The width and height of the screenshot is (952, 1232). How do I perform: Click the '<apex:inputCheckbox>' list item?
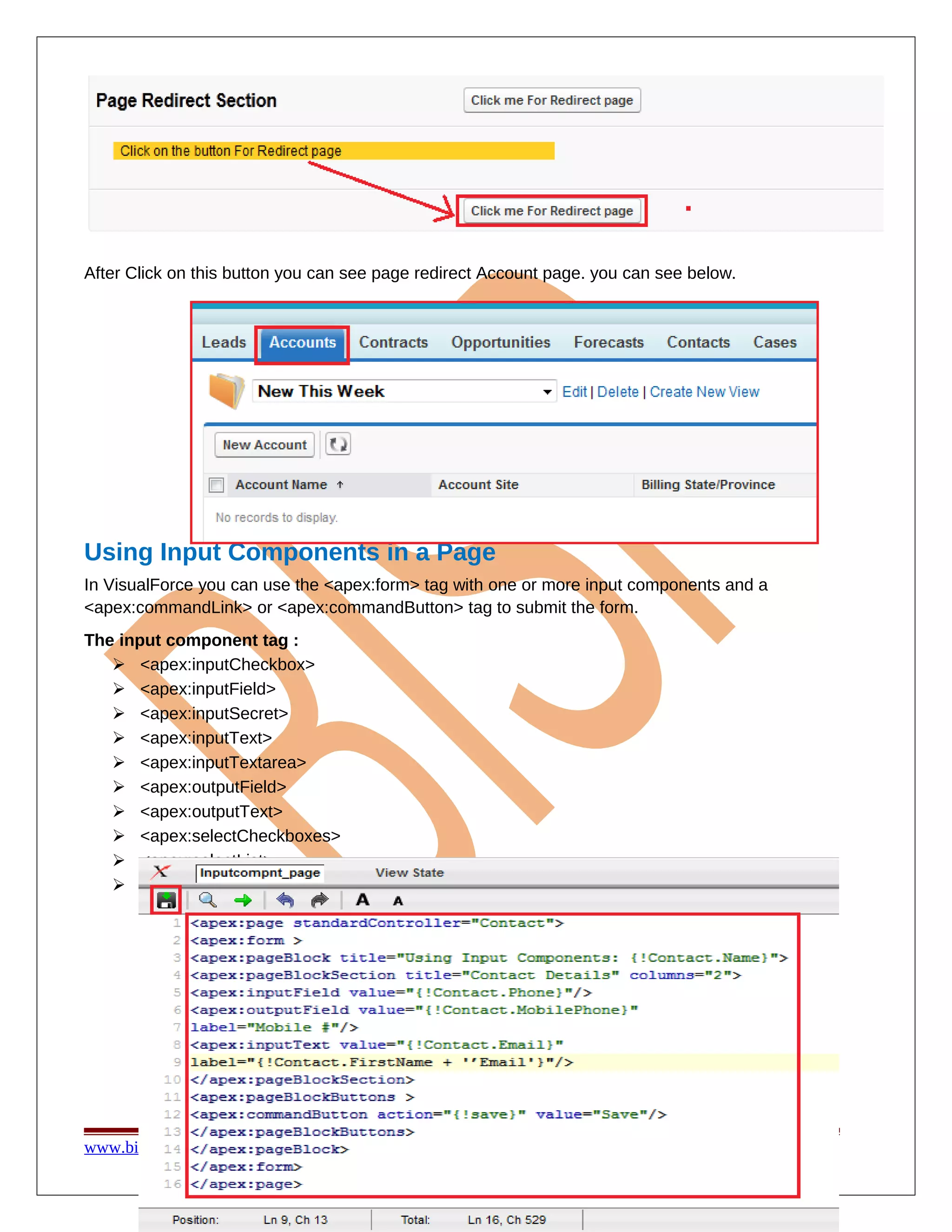click(x=227, y=664)
